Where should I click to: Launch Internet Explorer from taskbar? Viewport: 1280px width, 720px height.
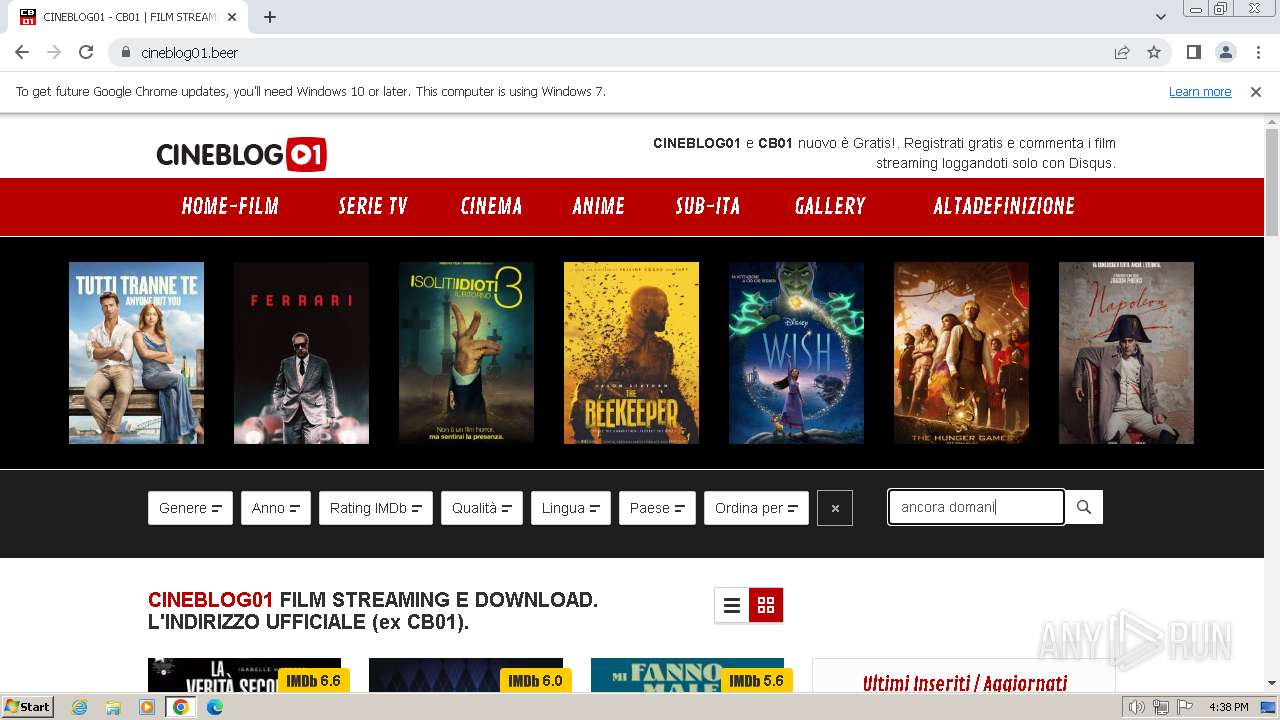coord(79,707)
